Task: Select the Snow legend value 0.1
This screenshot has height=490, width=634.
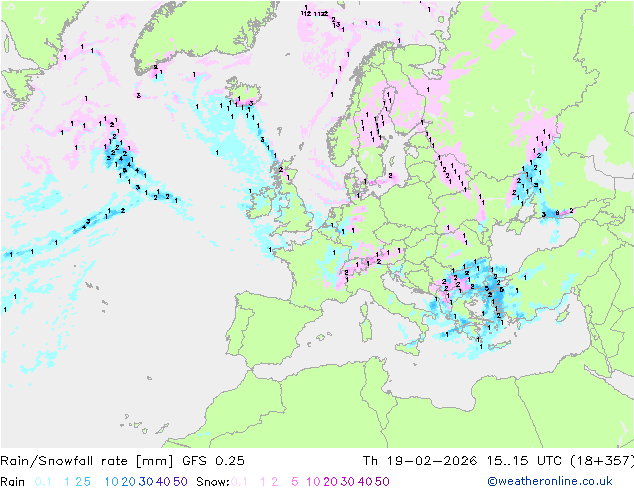Action: click(239, 482)
